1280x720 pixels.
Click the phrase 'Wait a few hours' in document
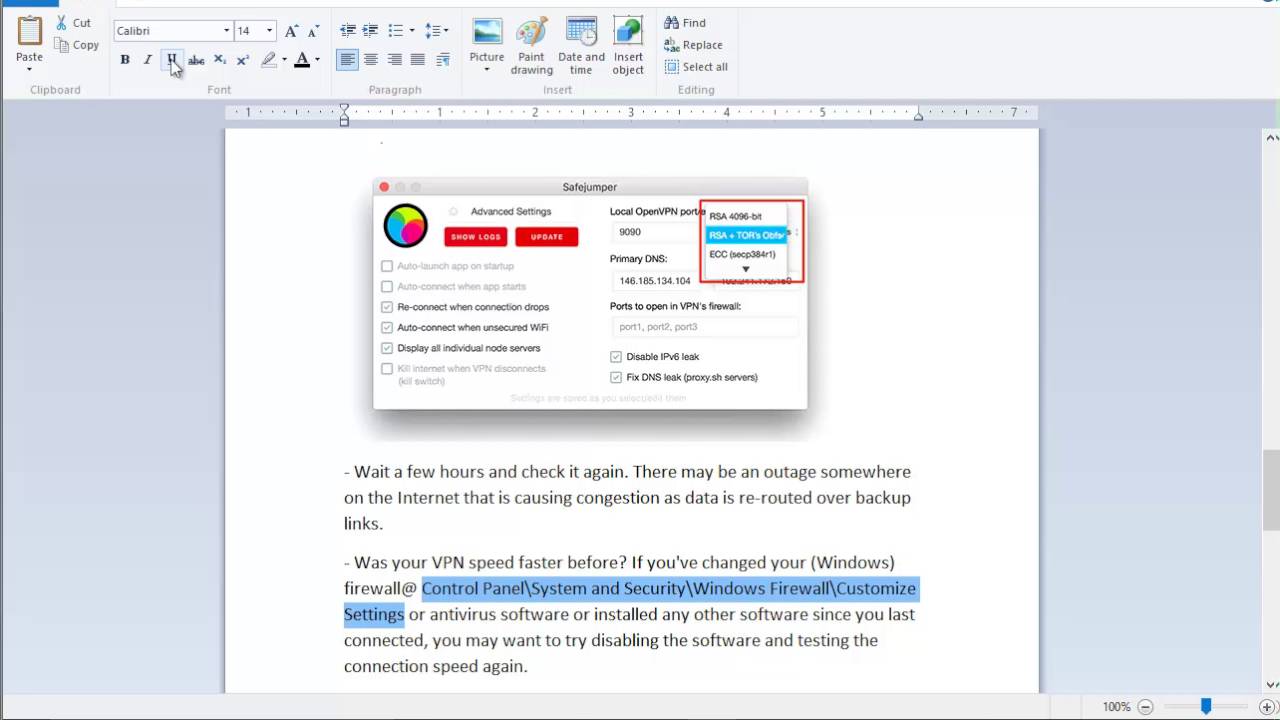click(419, 471)
